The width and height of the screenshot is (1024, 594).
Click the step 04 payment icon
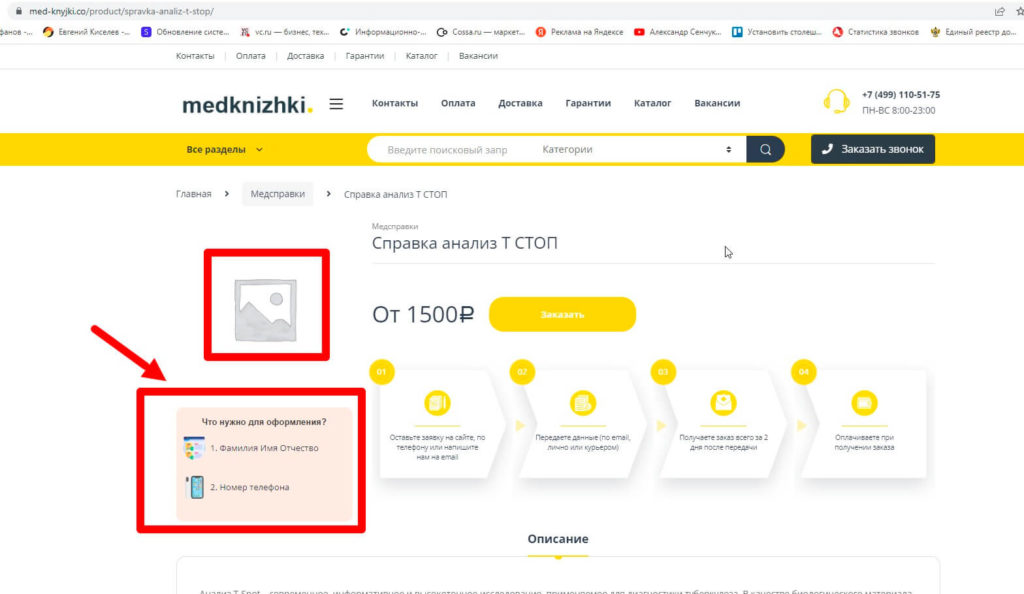click(864, 403)
